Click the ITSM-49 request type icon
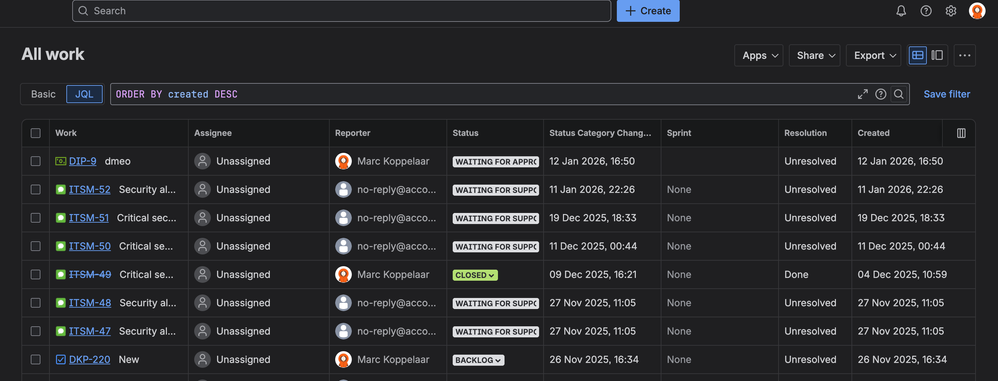Image resolution: width=998 pixels, height=381 pixels. 60,275
